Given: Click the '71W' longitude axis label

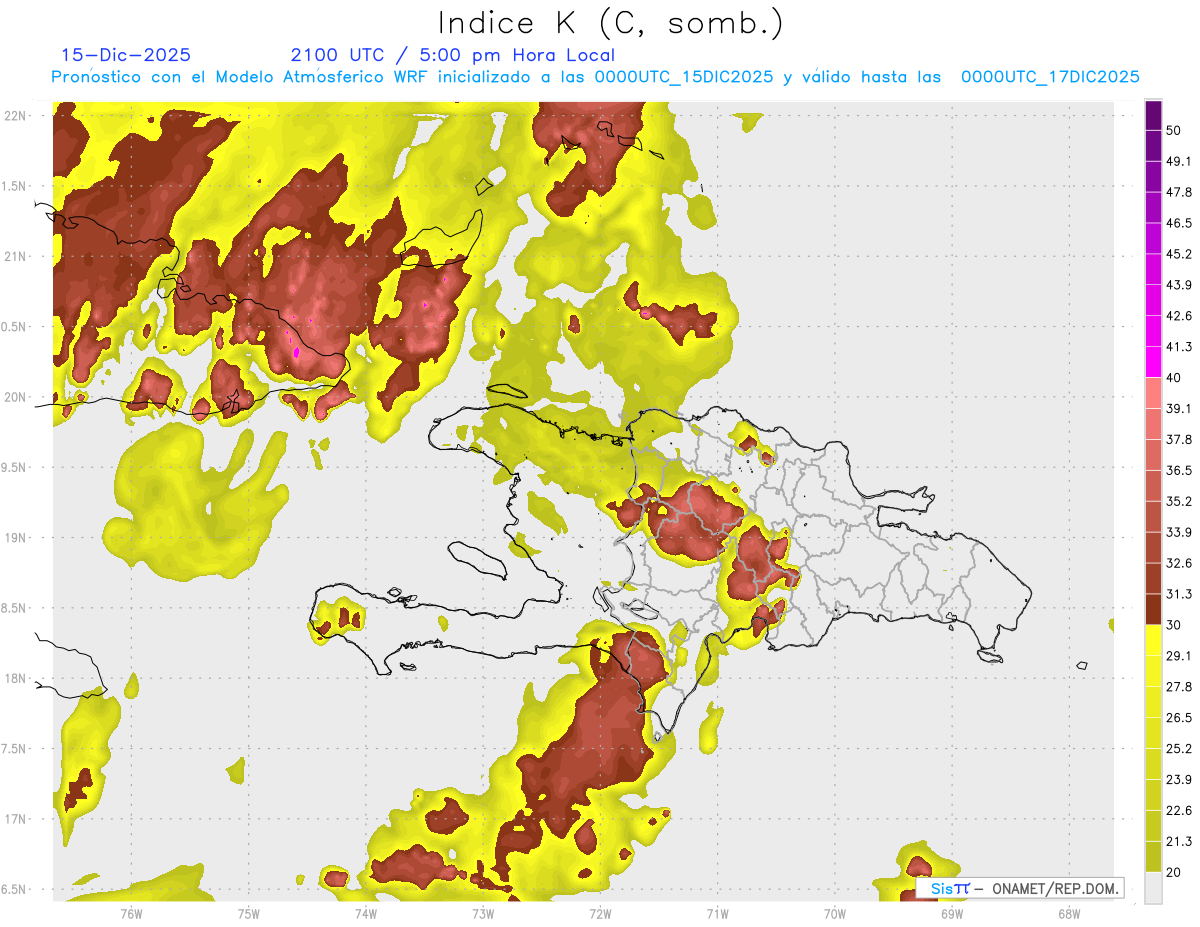Looking at the screenshot, I should click(x=717, y=914).
